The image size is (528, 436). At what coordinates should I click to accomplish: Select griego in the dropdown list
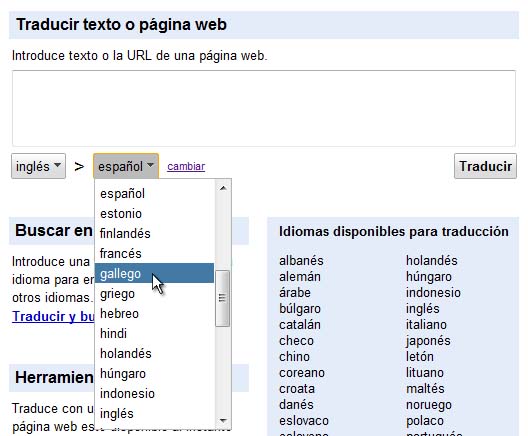pyautogui.click(x=154, y=293)
